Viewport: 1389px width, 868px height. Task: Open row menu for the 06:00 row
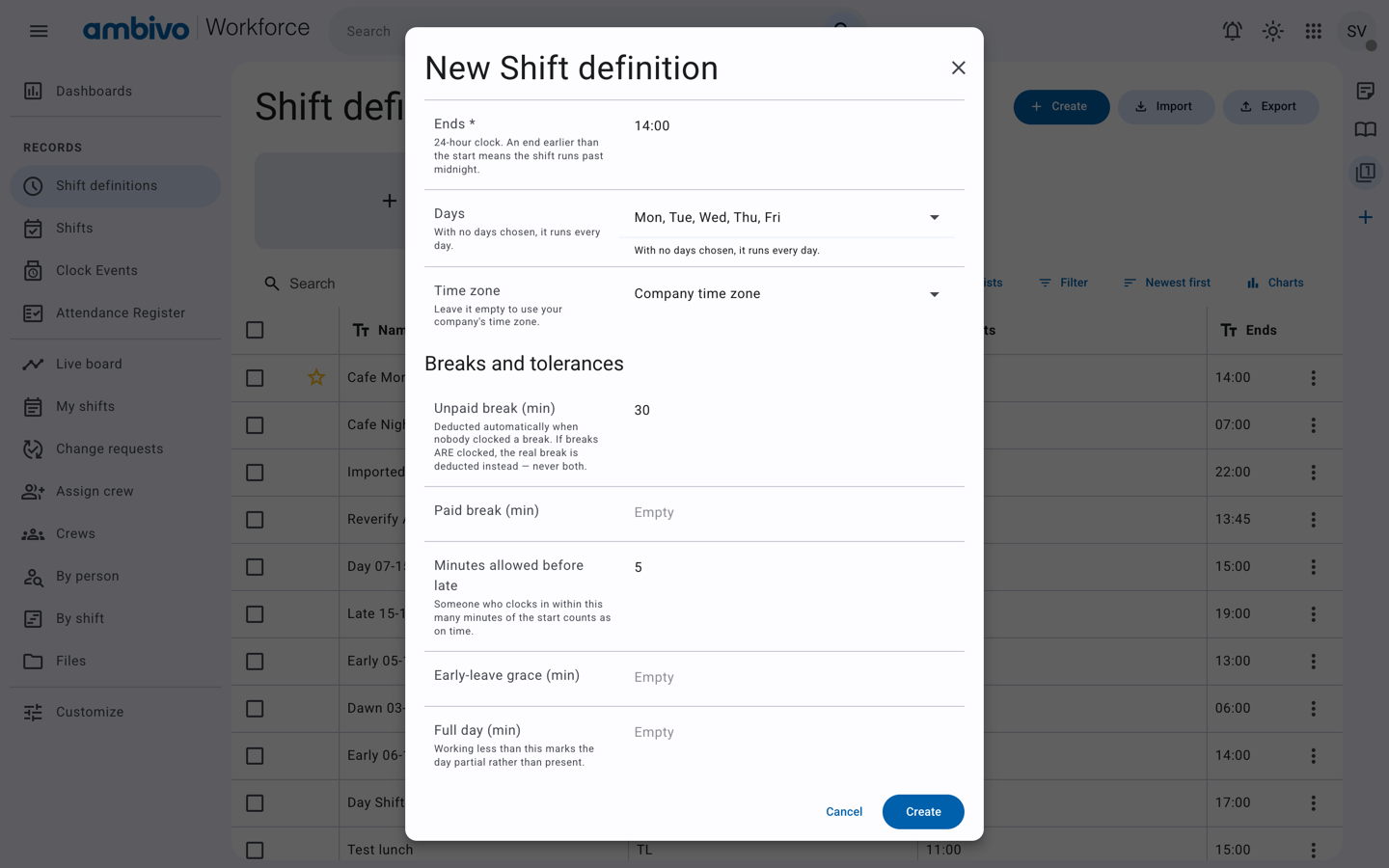coord(1313,709)
